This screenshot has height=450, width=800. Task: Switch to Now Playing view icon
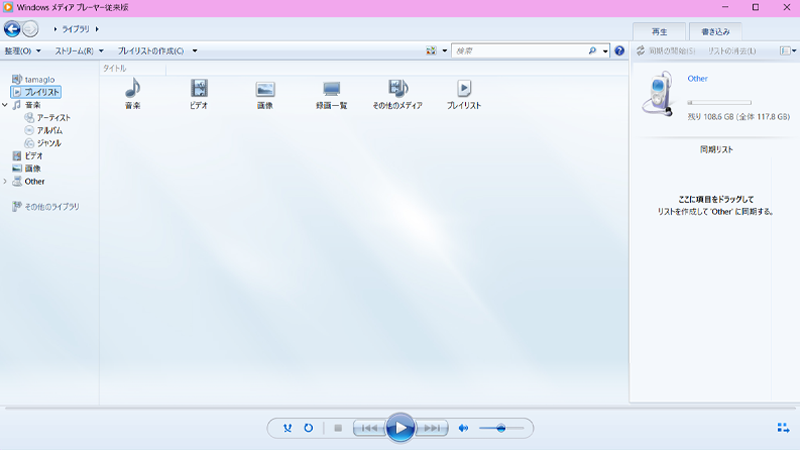tap(783, 428)
